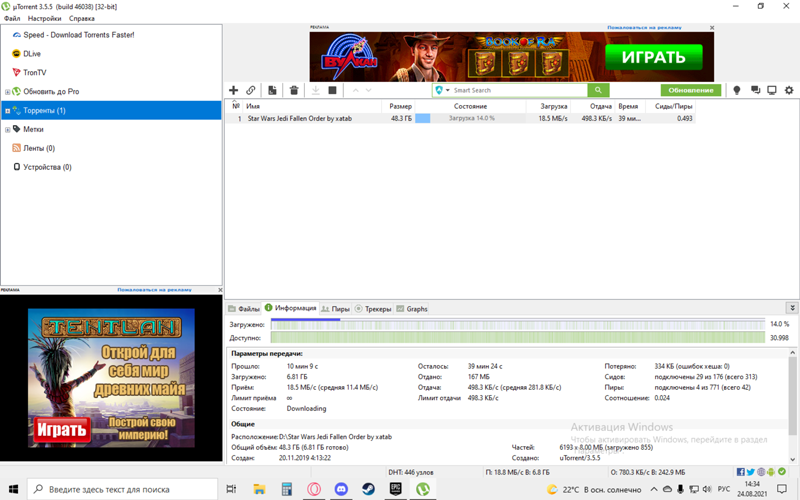Select Устройства (0) in the sidebar
This screenshot has height=500, width=800.
pos(47,167)
